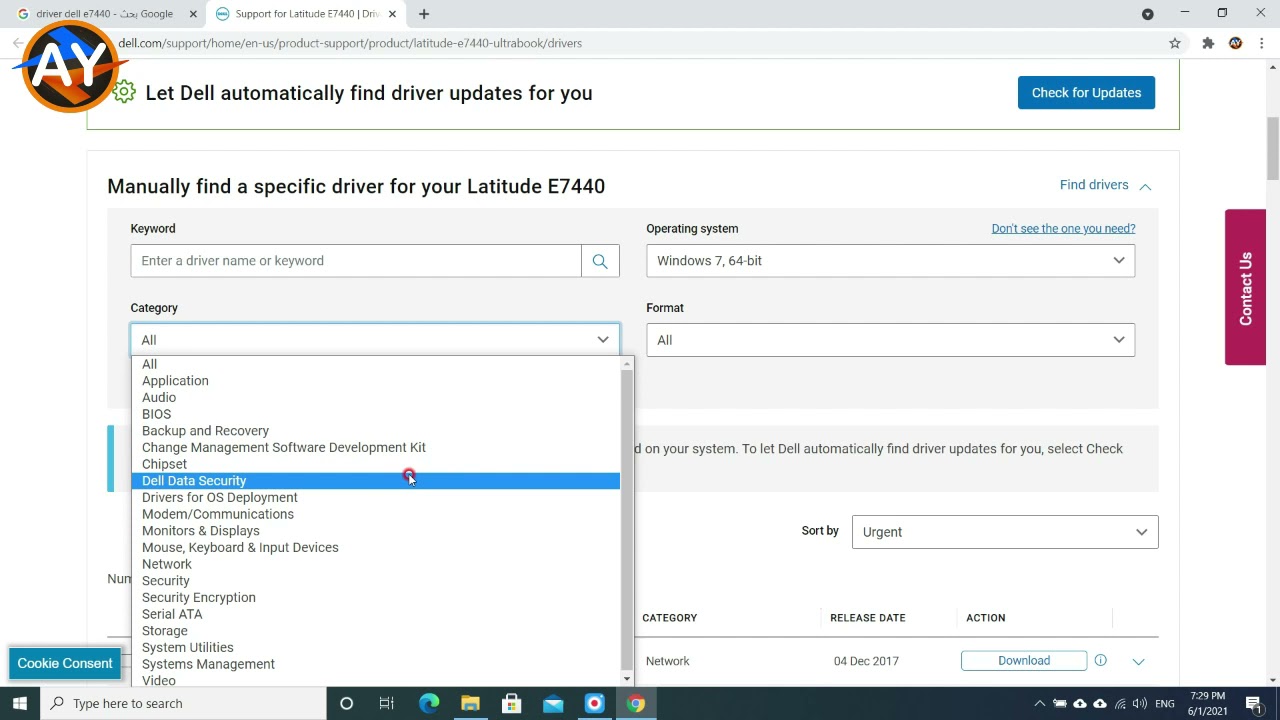Open a new Chrome tab

424,14
